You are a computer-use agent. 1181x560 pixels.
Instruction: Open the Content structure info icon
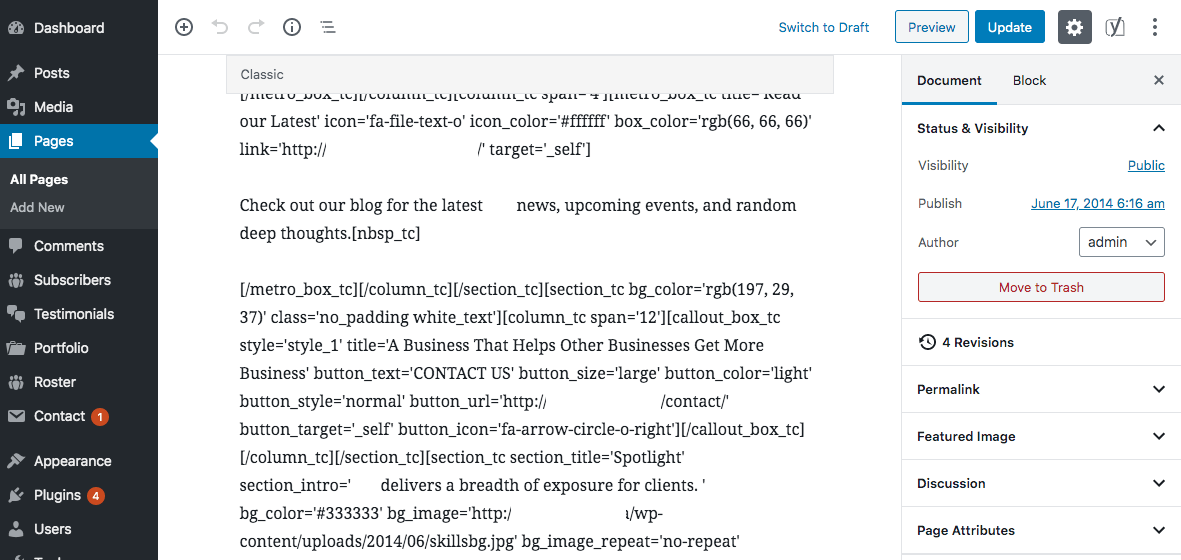(x=291, y=27)
